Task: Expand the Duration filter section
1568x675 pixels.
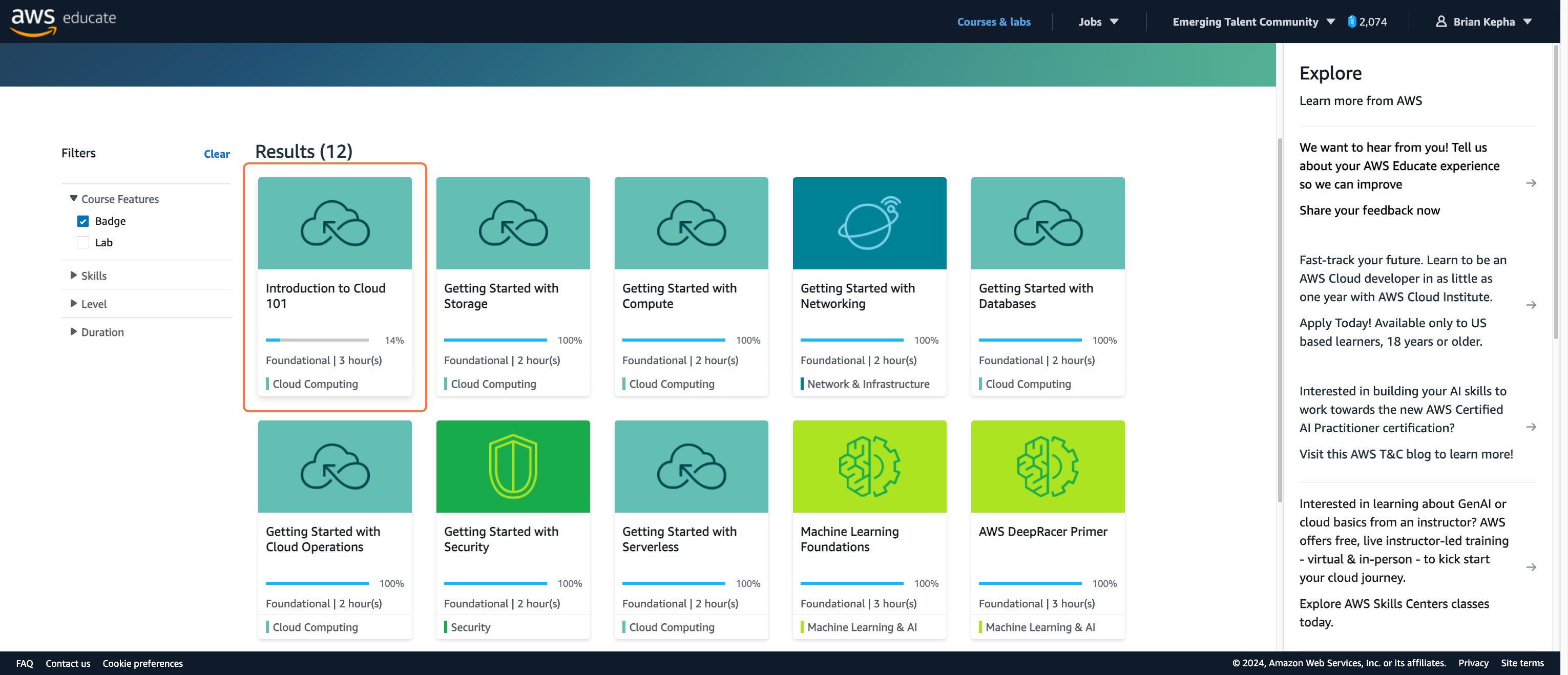Action: tap(97, 332)
